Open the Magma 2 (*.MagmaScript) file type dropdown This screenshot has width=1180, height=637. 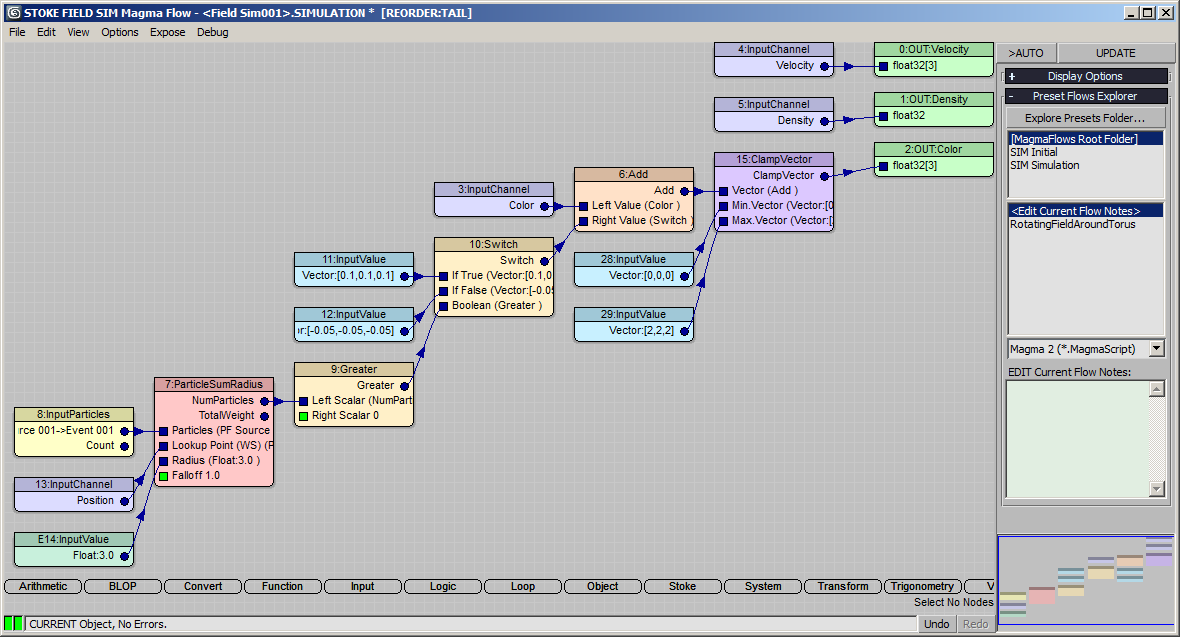(x=1157, y=349)
